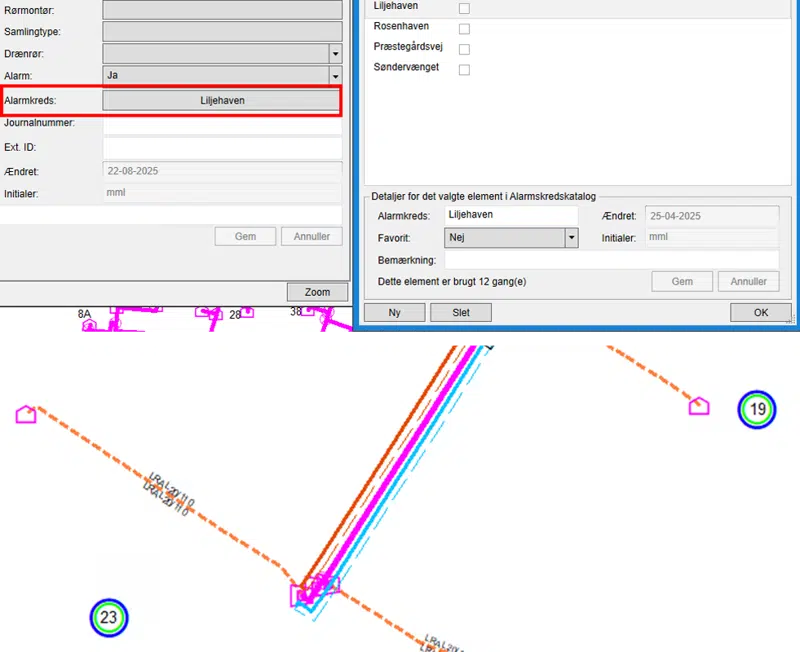
Task: Confirm with the OK button
Action: 761,312
